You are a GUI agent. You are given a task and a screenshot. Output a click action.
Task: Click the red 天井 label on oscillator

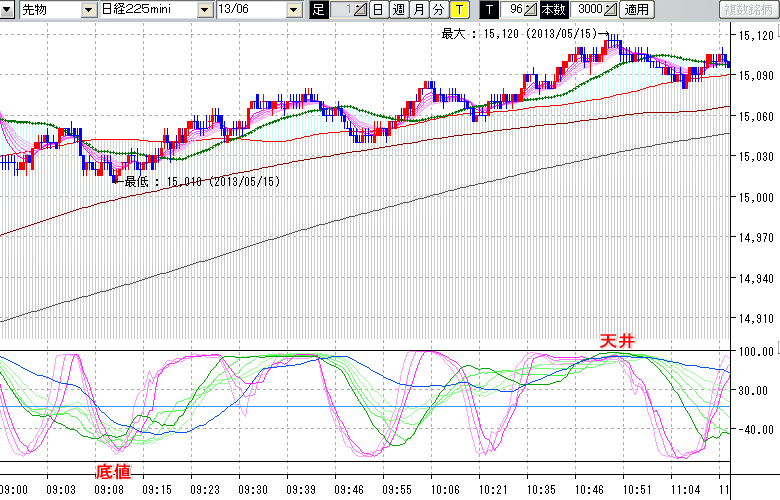point(615,341)
